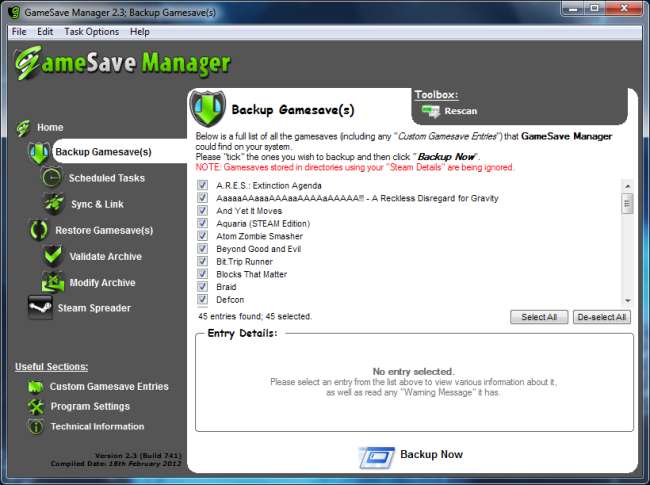Select Aquaria (STEAM Edition) entry text
The width and height of the screenshot is (650, 485).
263,223
